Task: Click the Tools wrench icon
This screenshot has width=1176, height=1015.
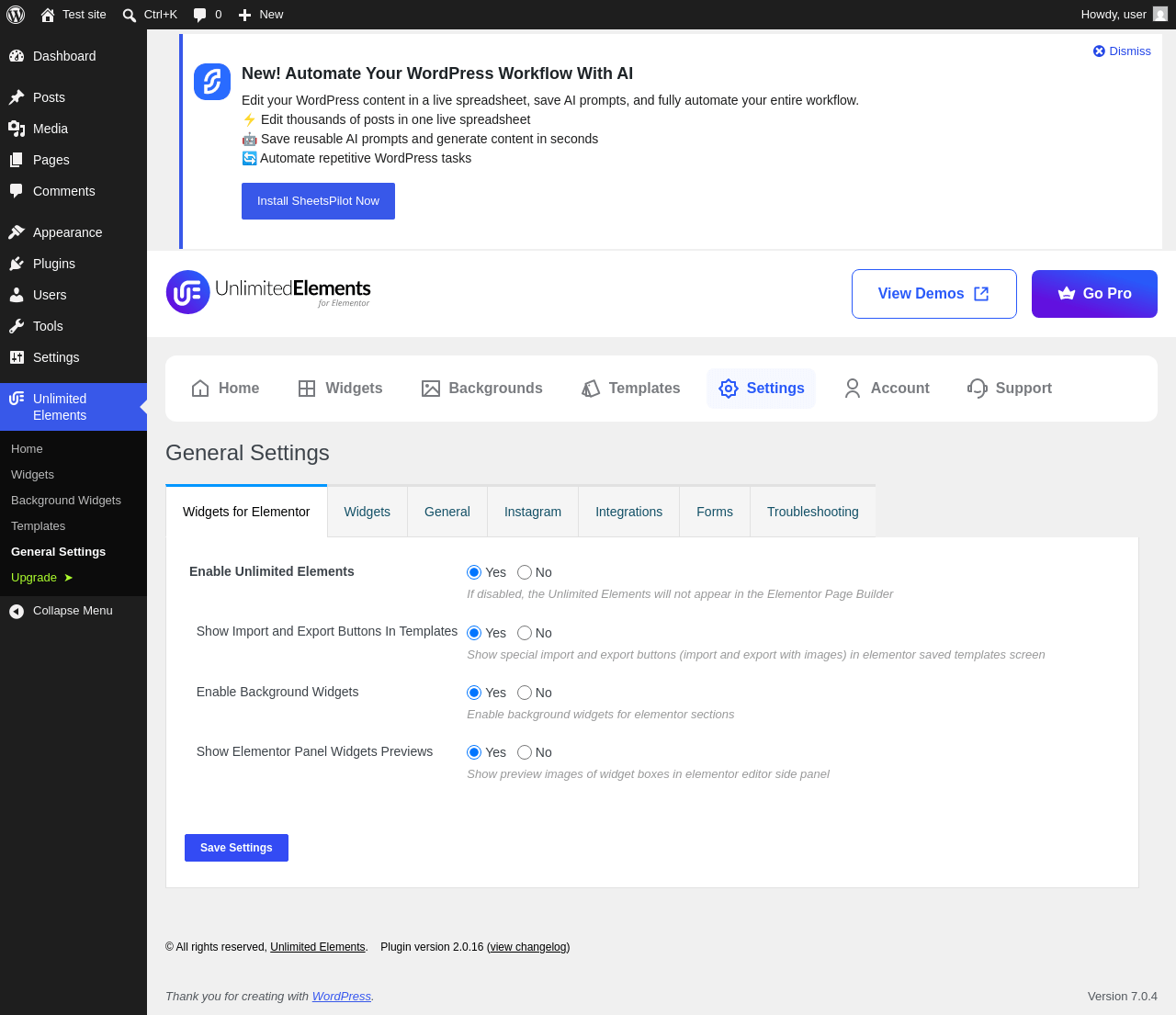Action: pos(17,326)
